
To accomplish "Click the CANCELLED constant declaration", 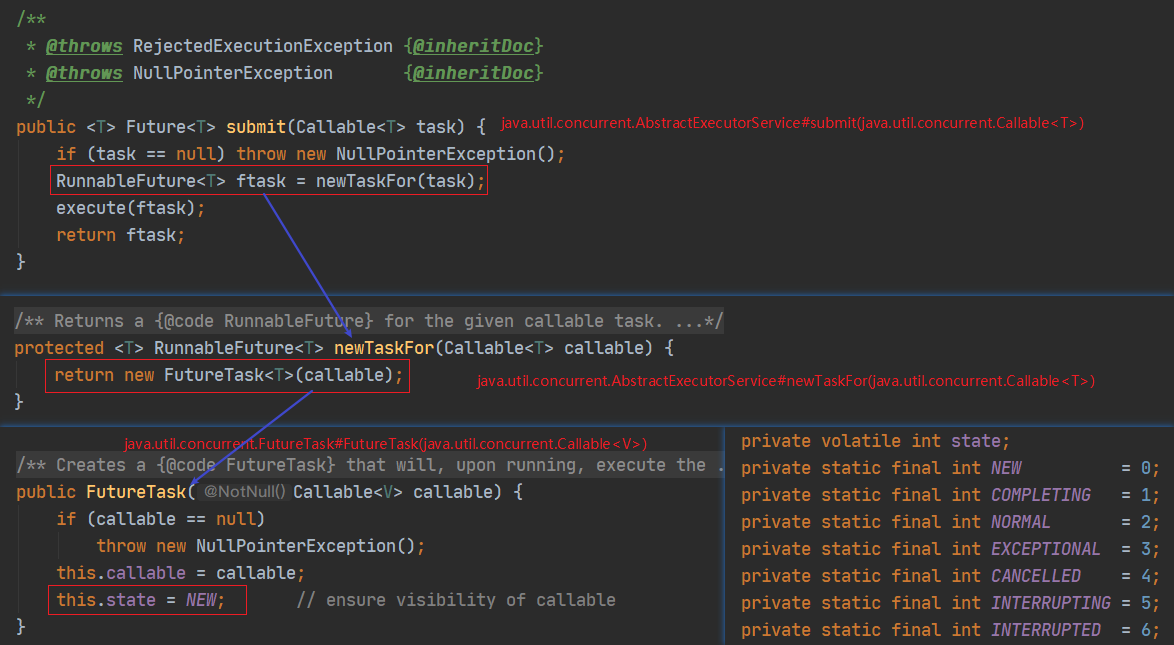I will click(950, 576).
